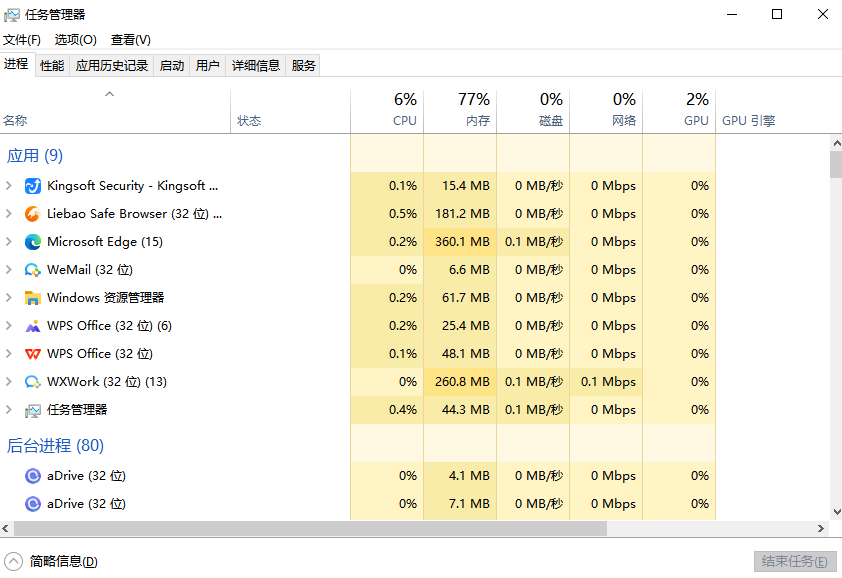The width and height of the screenshot is (842, 578).
Task: Click the Kingsoft Security shield icon
Action: click(34, 185)
